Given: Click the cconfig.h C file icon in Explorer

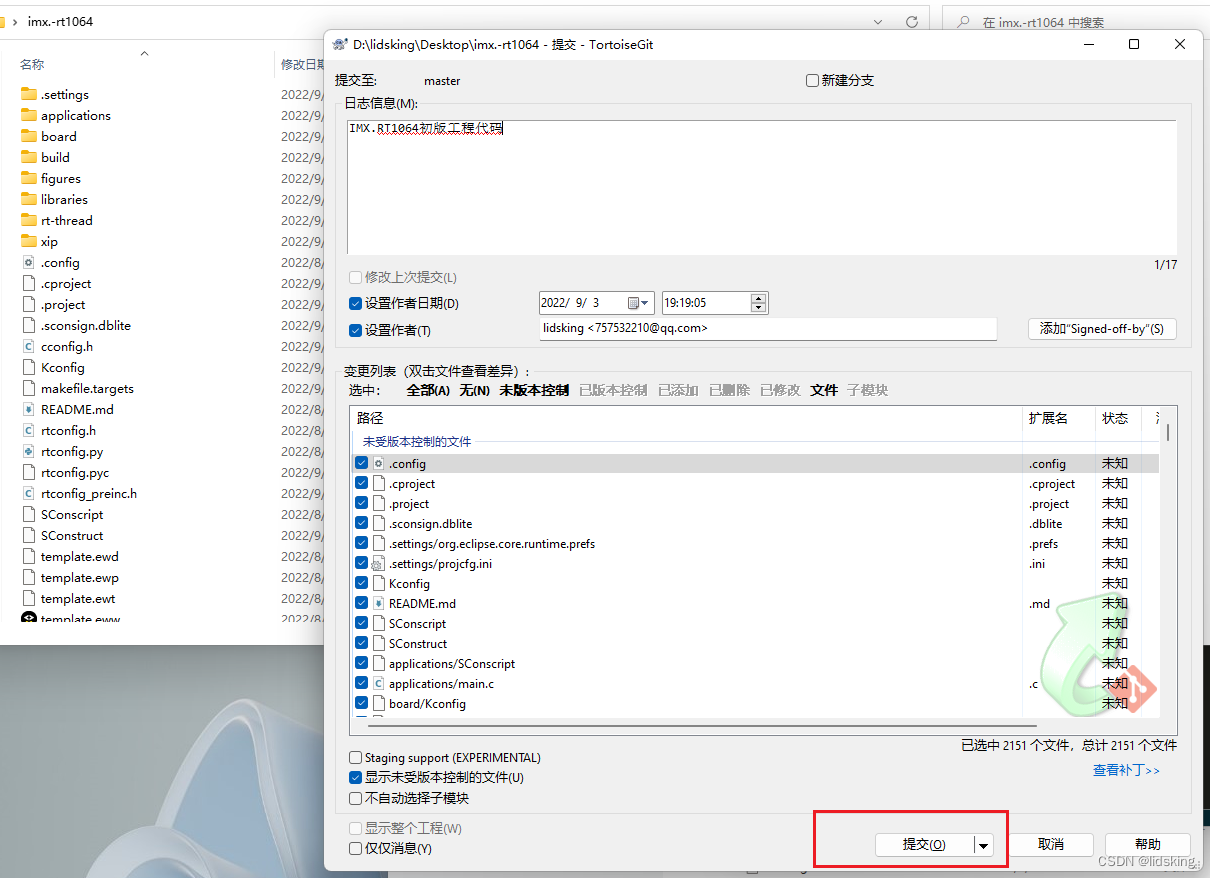Looking at the screenshot, I should point(29,346).
